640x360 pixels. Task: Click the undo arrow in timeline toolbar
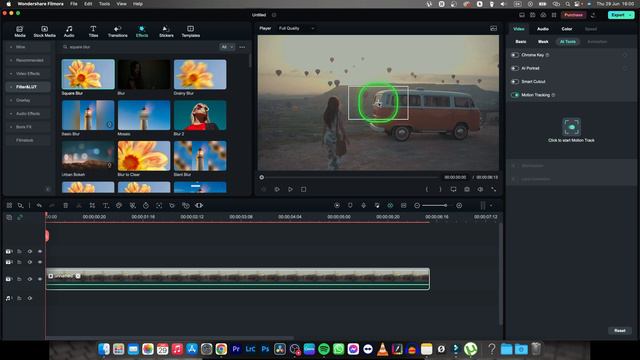click(x=39, y=205)
